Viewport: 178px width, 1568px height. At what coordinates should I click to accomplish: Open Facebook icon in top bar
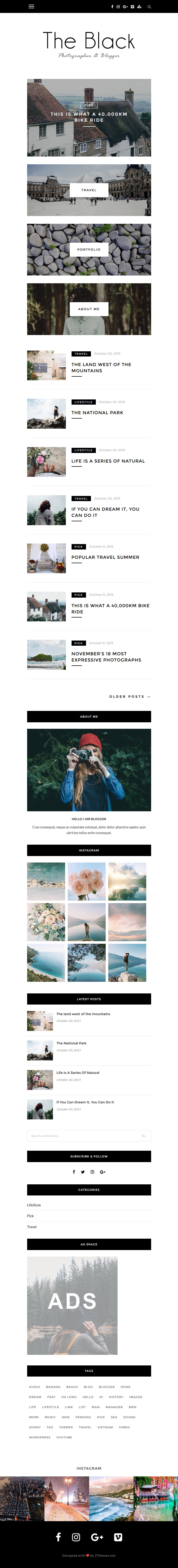[112, 7]
